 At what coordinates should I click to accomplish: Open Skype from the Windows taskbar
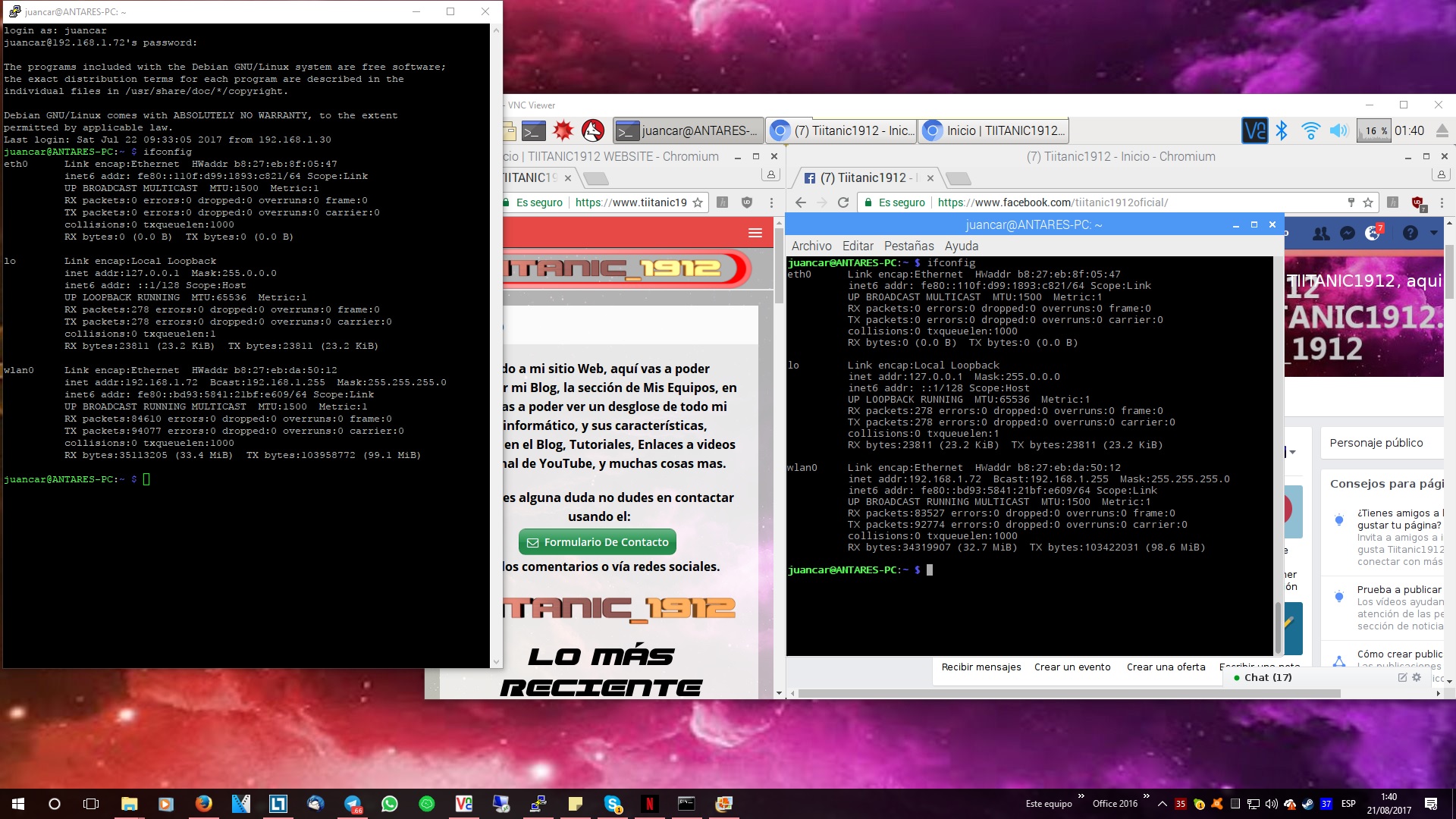click(x=613, y=804)
